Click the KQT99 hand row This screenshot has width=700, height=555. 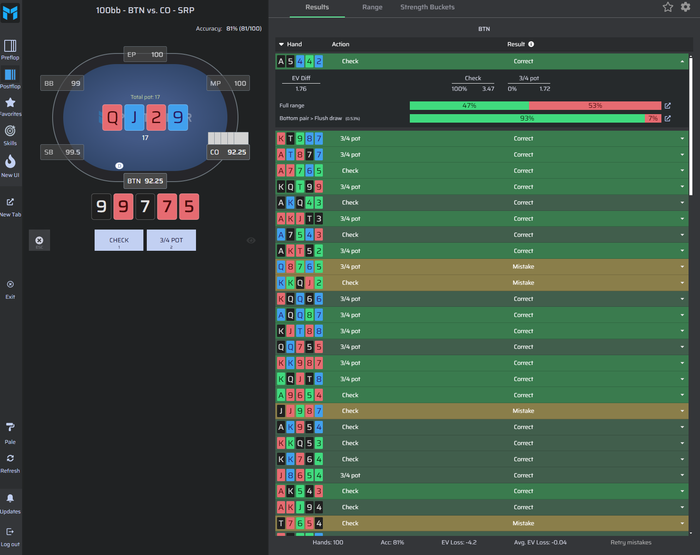coord(482,187)
